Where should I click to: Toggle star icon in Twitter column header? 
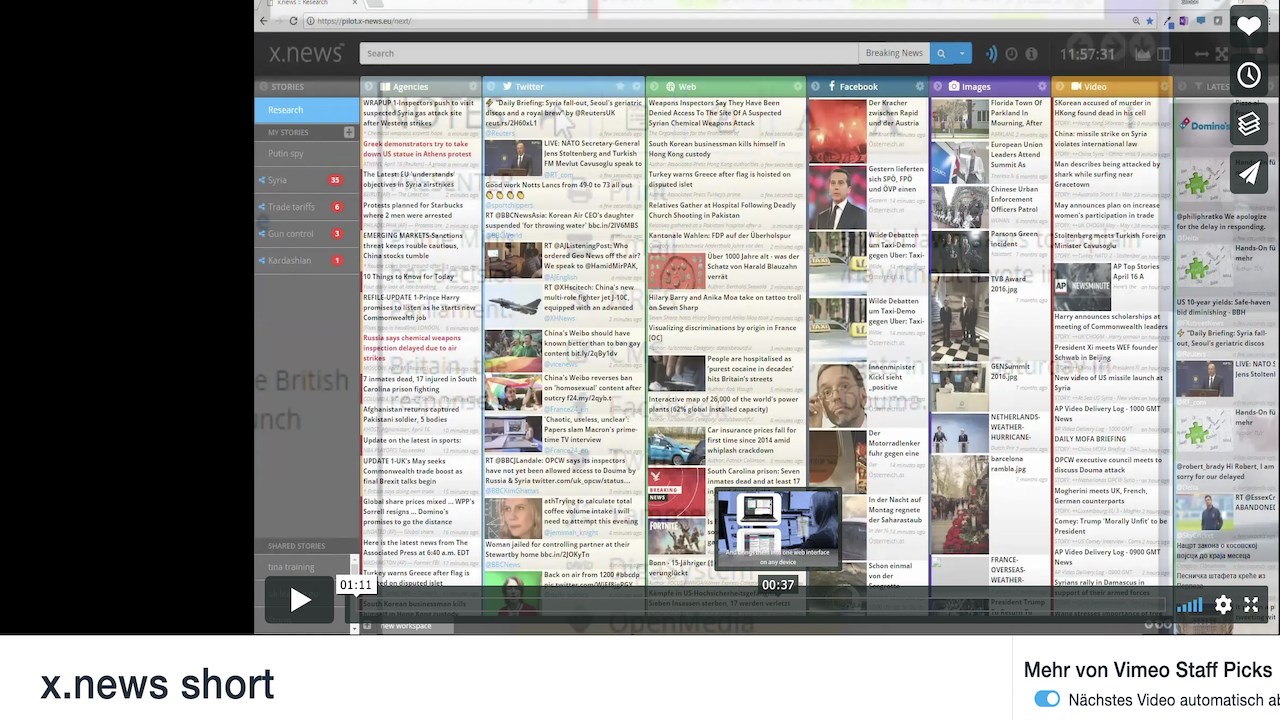[620, 87]
